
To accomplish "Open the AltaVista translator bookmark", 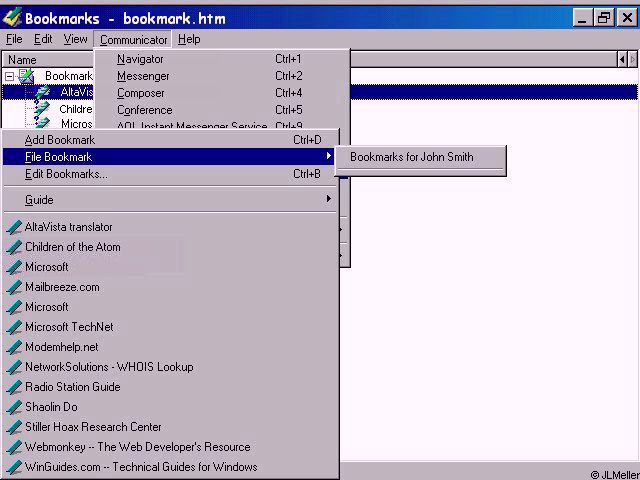I will pos(171,227).
